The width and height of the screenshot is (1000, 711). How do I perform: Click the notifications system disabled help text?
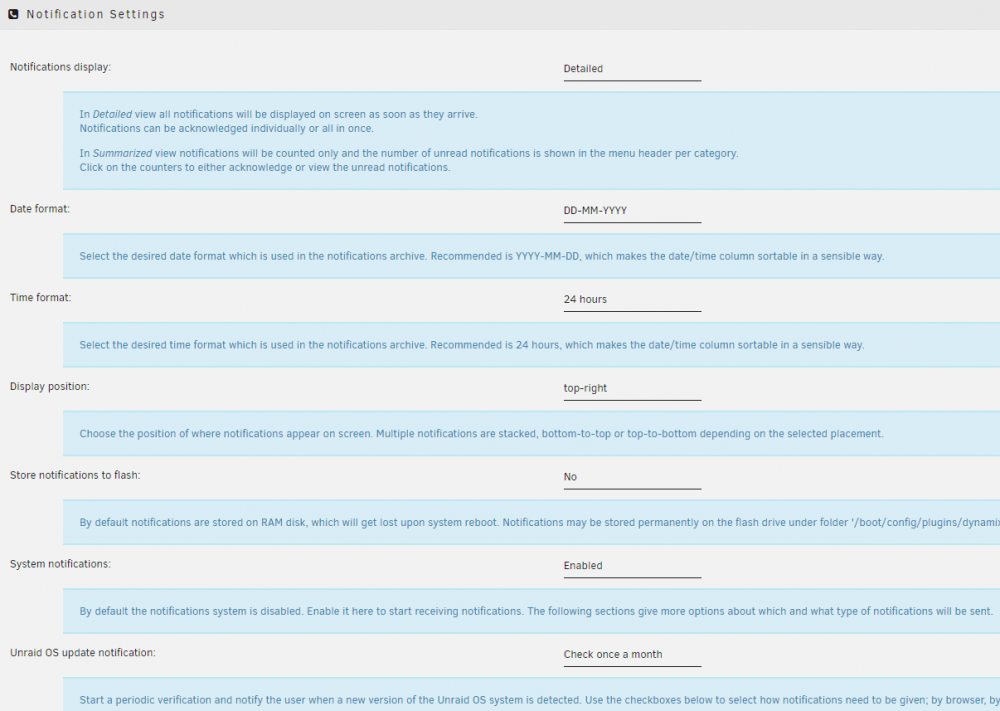pyautogui.click(x=536, y=611)
